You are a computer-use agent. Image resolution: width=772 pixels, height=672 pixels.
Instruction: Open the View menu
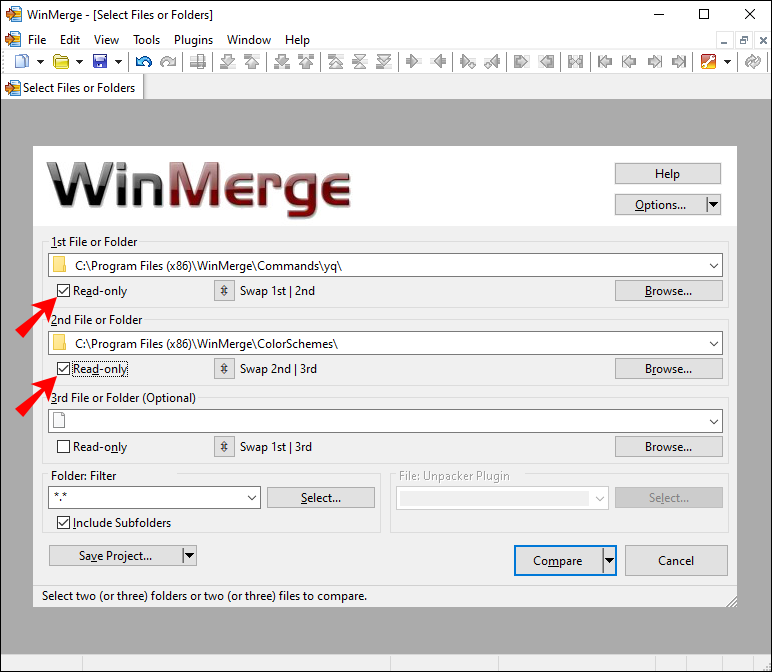click(x=106, y=40)
